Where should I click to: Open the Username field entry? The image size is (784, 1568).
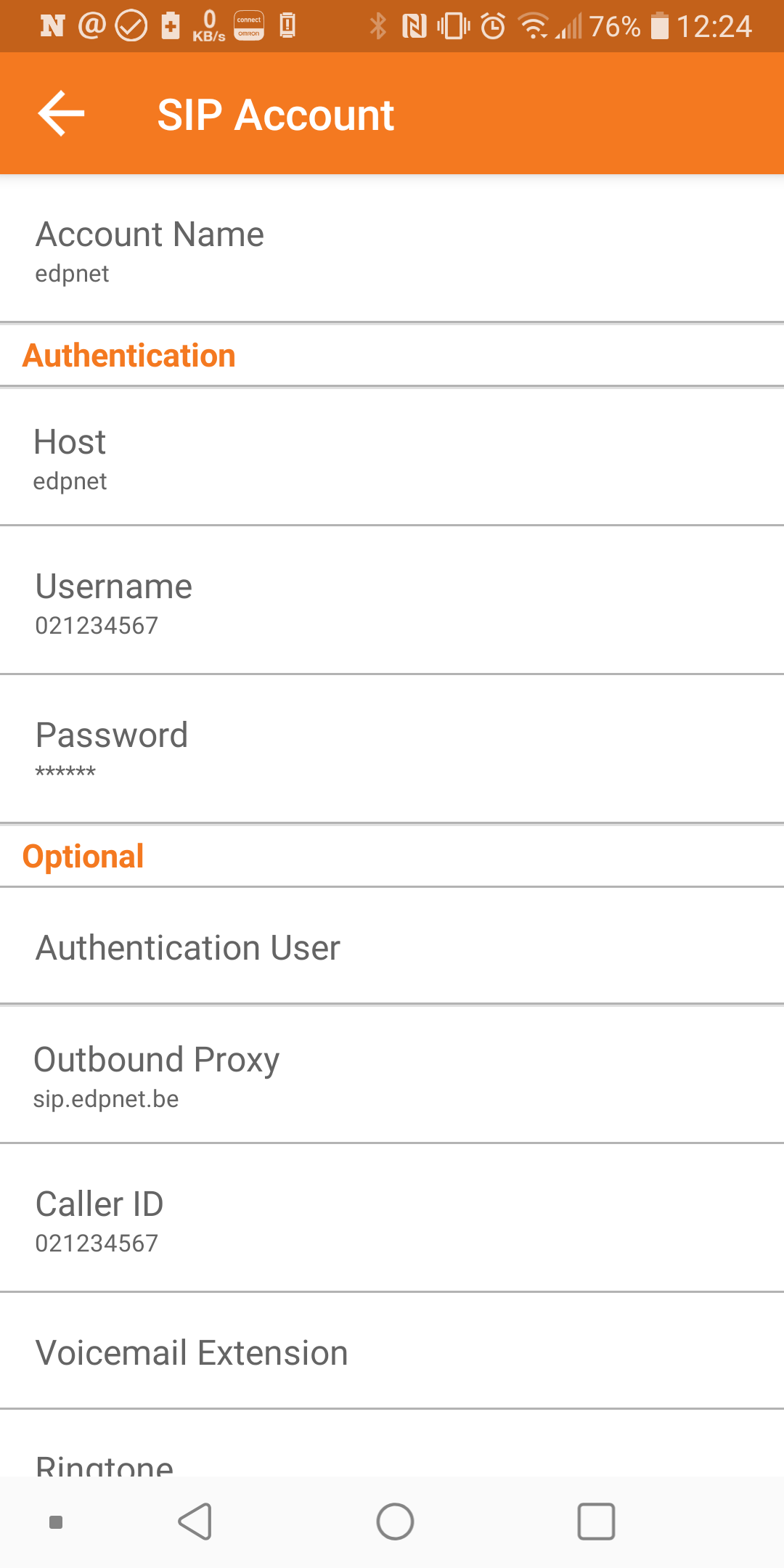[x=392, y=603]
